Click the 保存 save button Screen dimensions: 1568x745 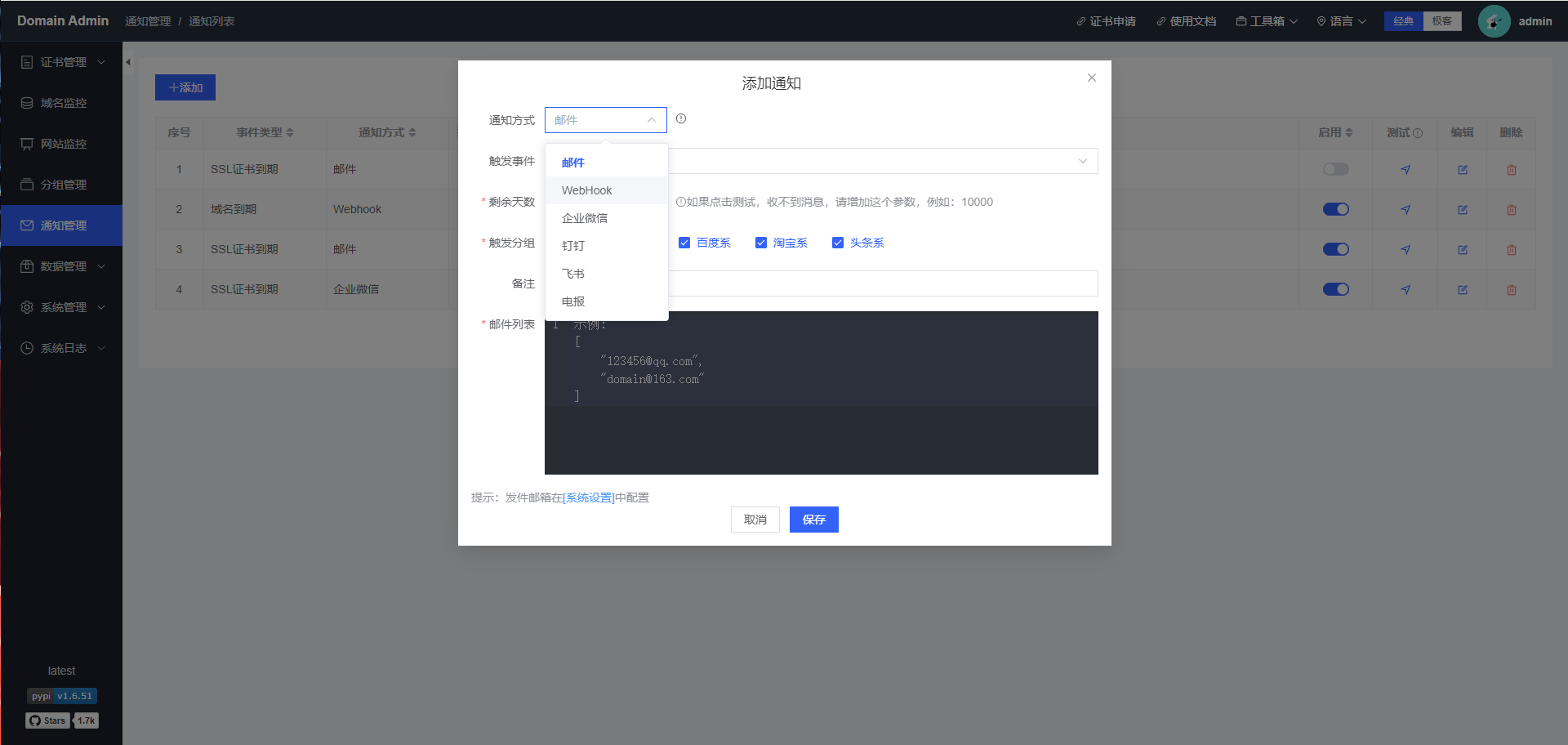point(813,520)
